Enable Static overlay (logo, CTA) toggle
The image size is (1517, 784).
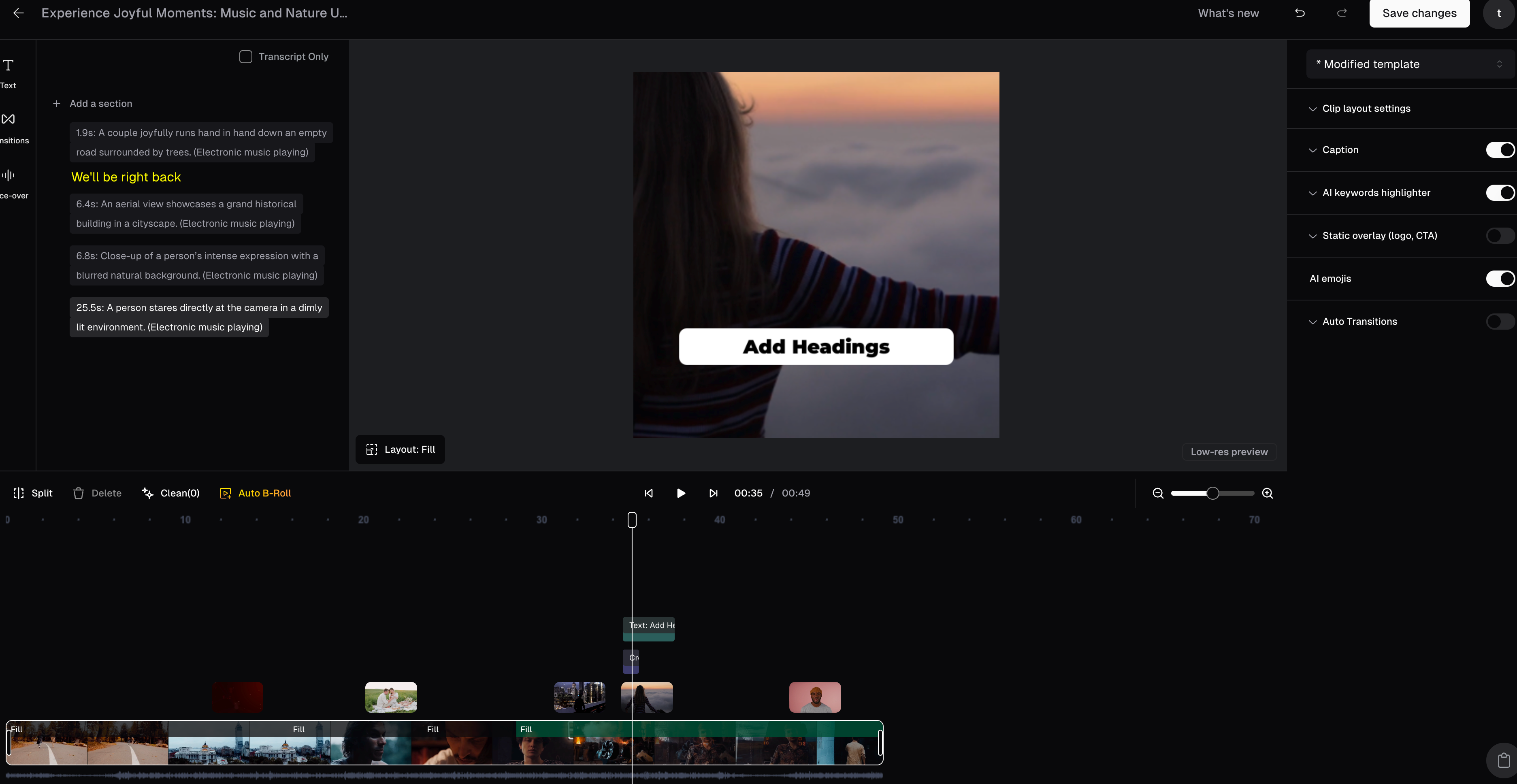[1500, 236]
